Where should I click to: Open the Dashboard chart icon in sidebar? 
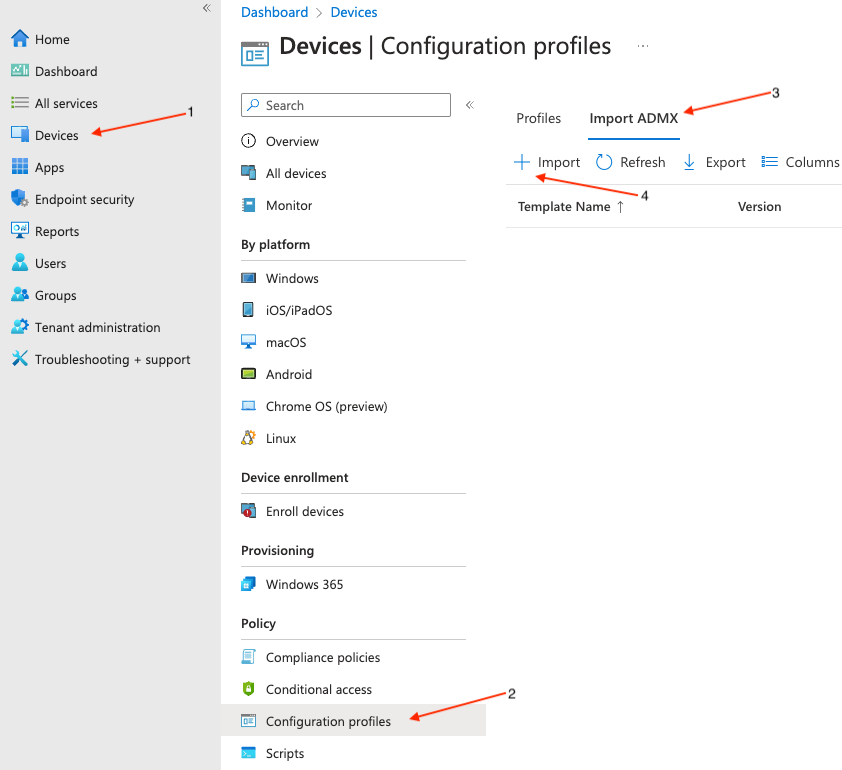(20, 70)
